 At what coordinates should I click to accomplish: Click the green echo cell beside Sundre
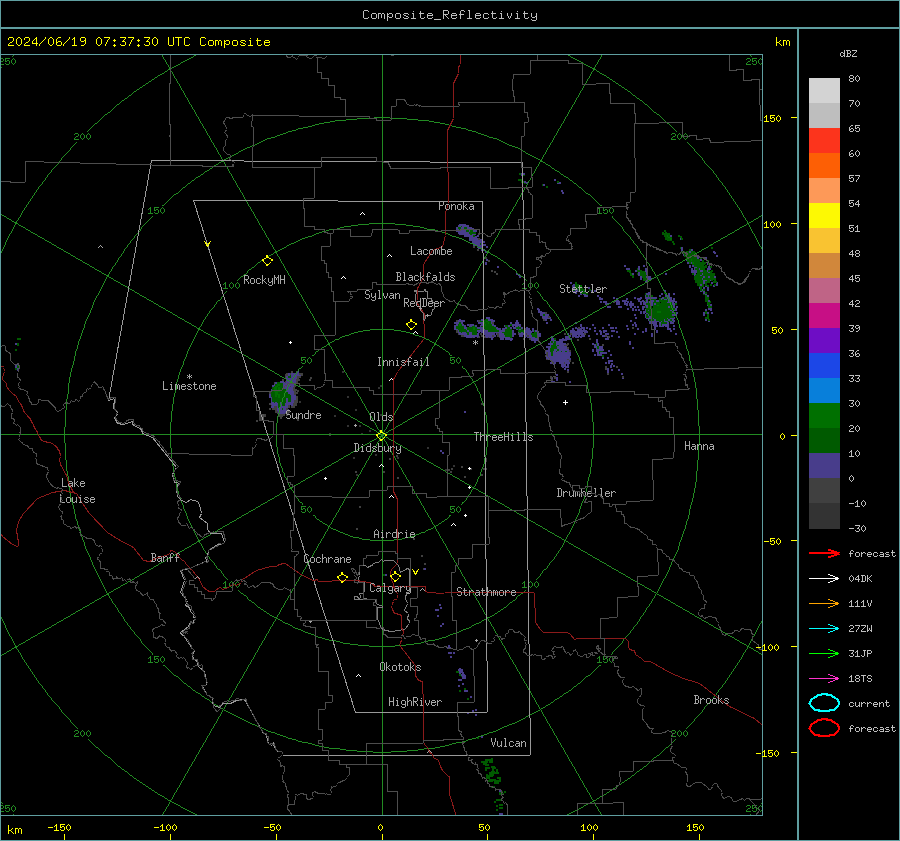(282, 394)
